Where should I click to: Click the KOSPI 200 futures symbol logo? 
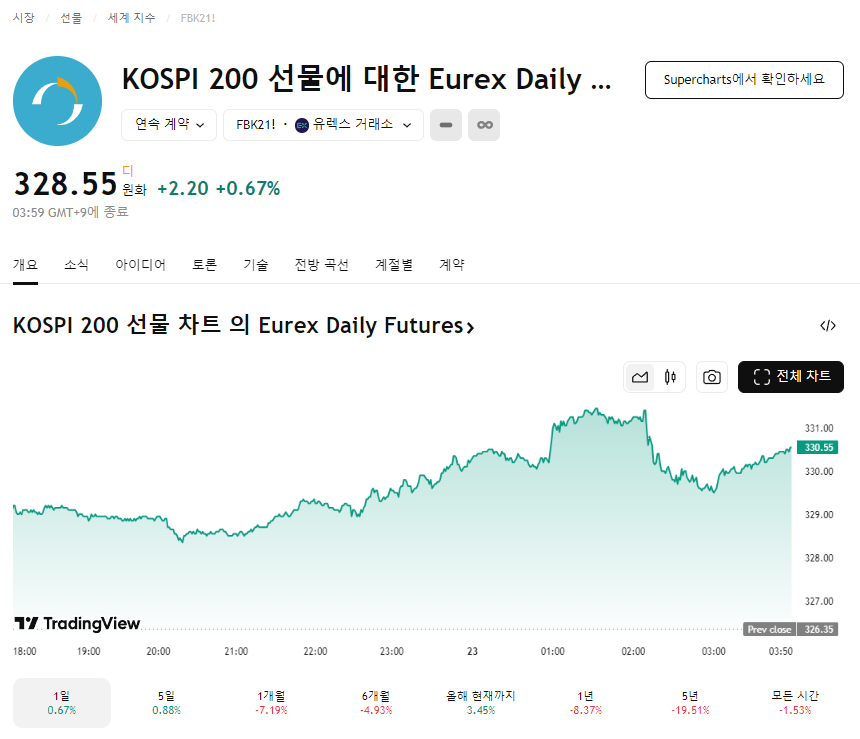(x=57, y=100)
